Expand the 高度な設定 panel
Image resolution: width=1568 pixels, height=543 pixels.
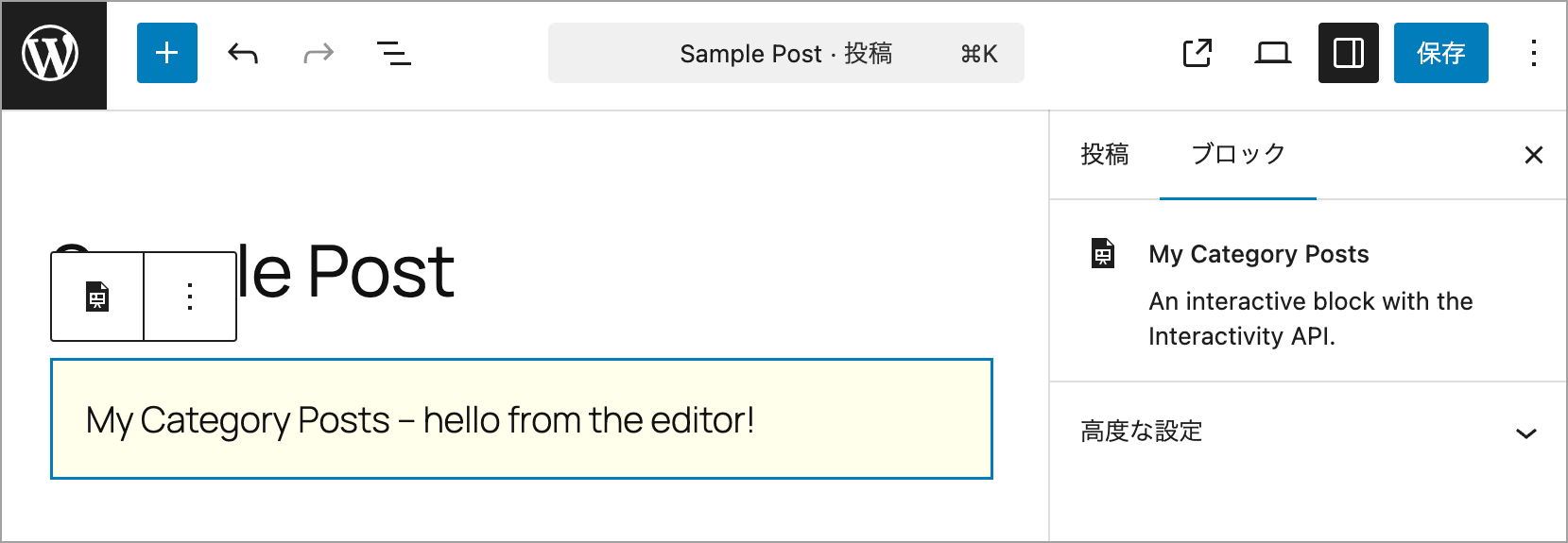coord(1308,433)
